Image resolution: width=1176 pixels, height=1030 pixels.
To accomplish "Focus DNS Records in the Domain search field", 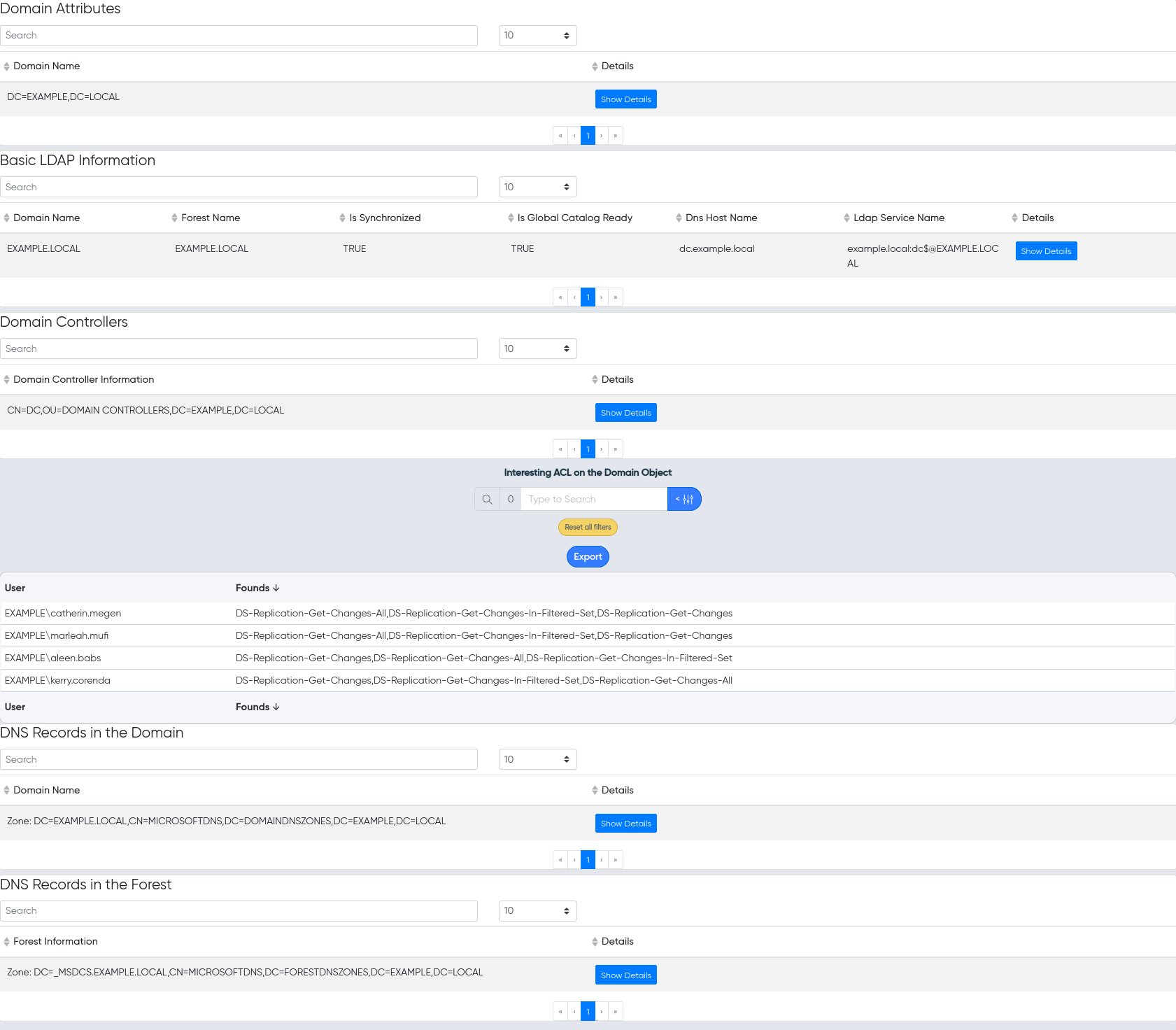I will tap(239, 760).
